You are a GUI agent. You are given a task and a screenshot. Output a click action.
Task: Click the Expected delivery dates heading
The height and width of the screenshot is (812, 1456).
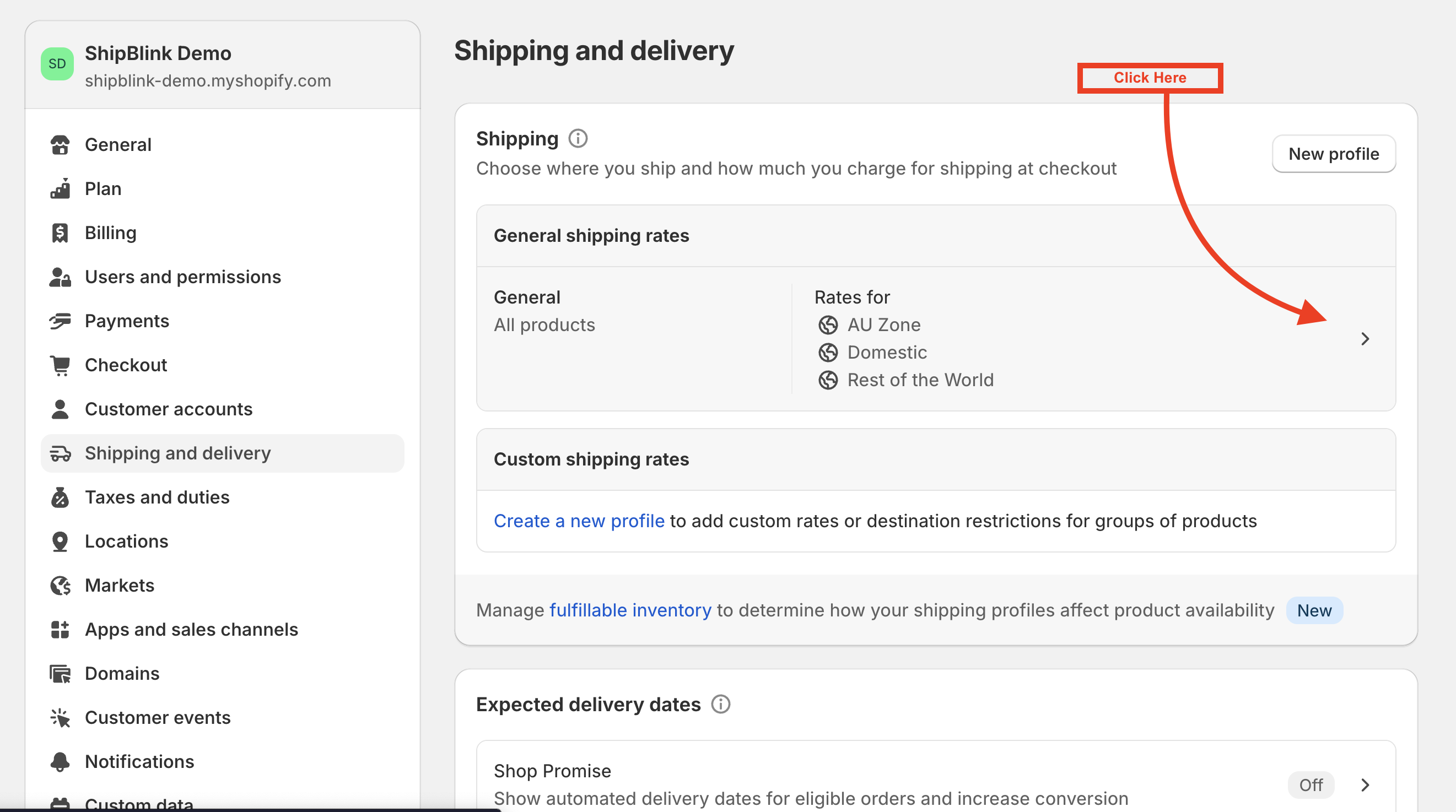click(x=588, y=705)
